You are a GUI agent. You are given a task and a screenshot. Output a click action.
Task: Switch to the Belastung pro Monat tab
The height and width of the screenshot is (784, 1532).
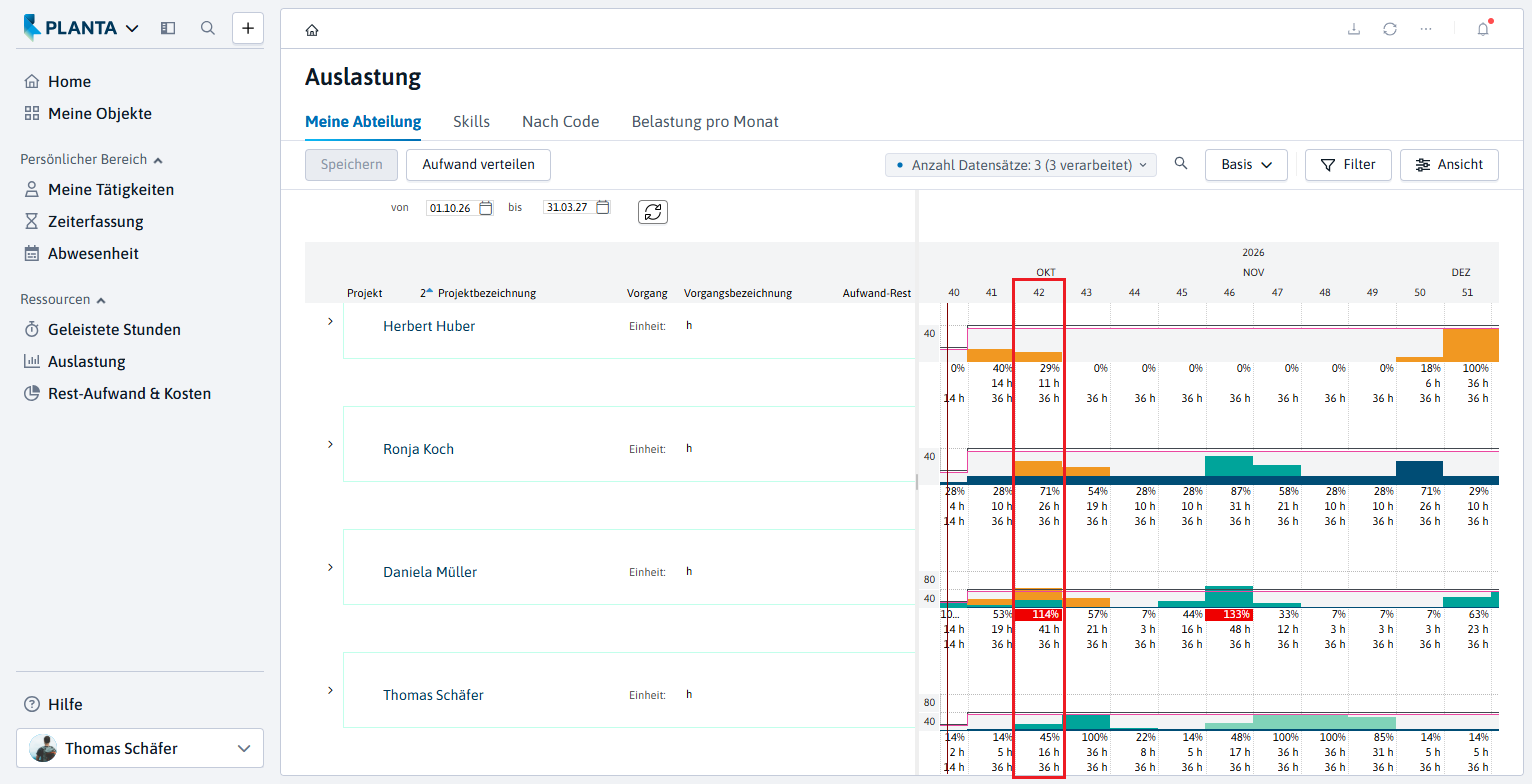705,122
